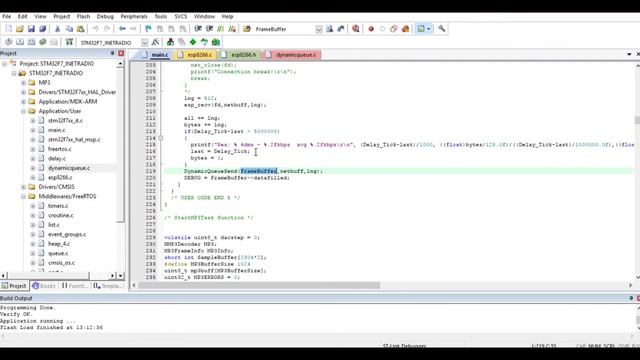Image resolution: width=640 pixels, height=360 pixels.
Task: Open the FrameBuffer search history dropdown
Action: (319, 29)
